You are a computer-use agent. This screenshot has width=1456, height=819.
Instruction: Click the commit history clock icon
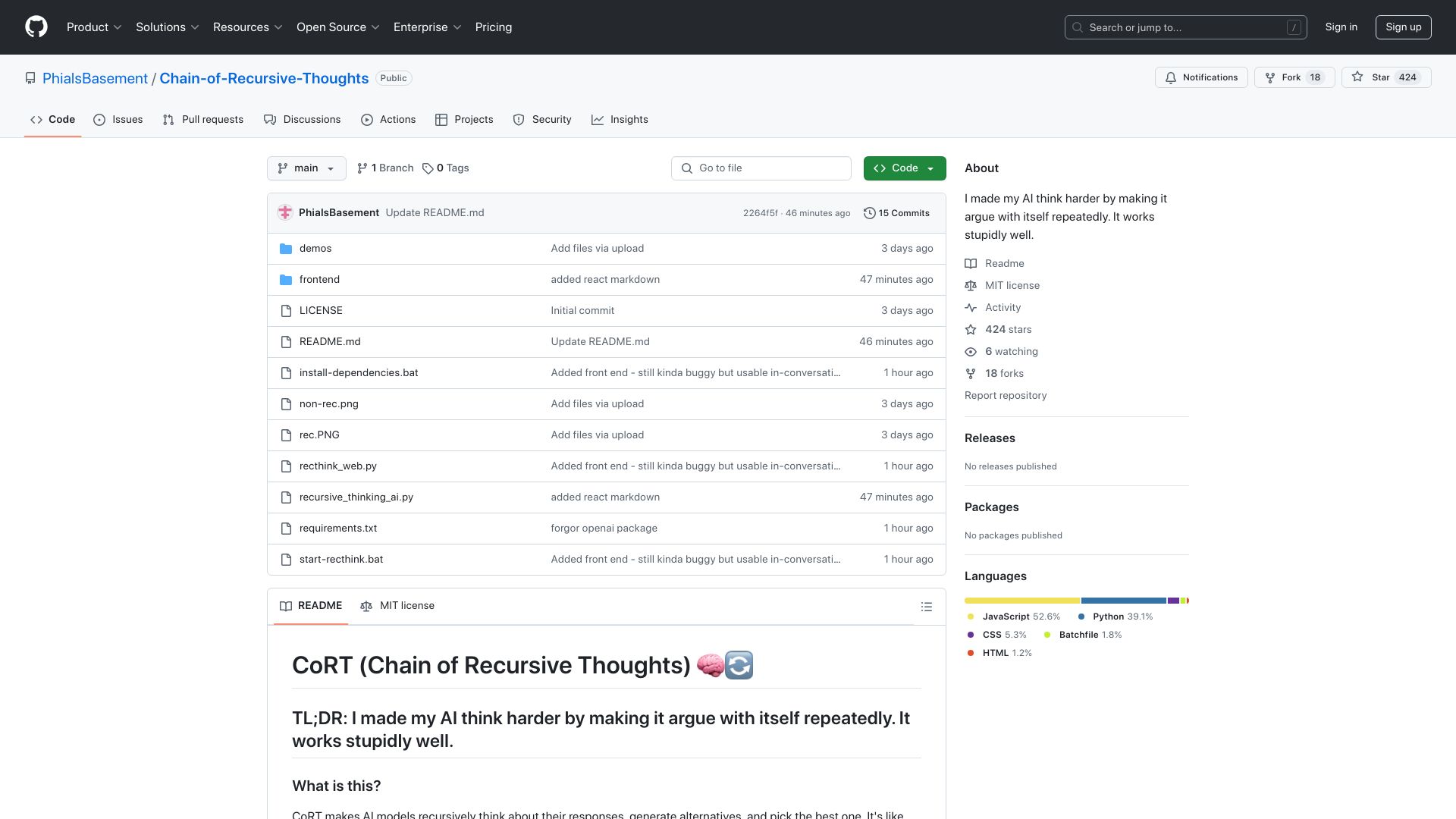coord(870,213)
